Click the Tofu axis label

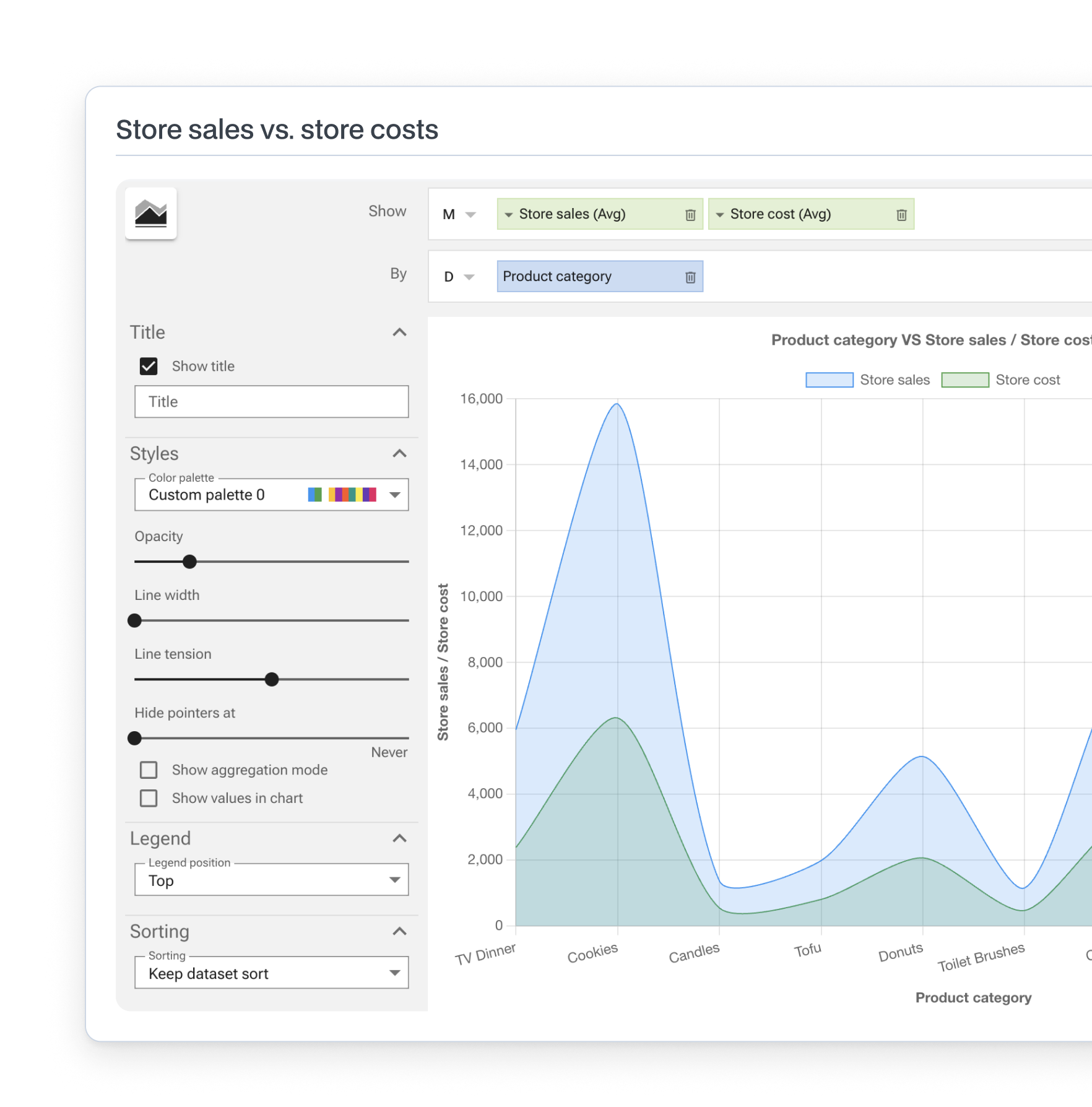[808, 950]
